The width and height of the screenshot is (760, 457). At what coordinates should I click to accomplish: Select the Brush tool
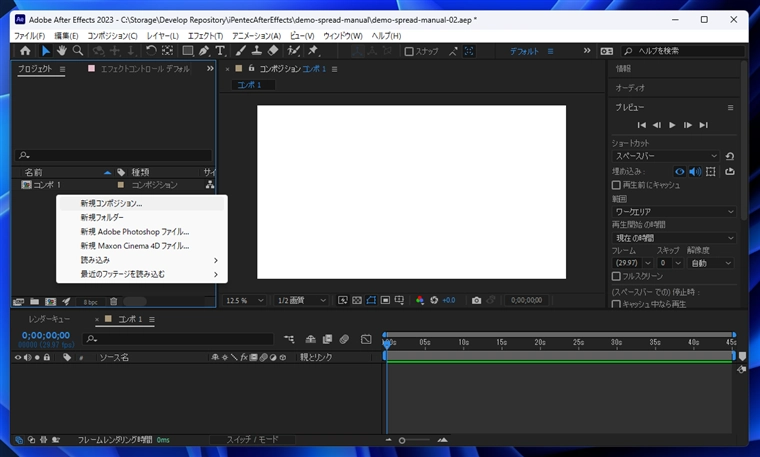(241, 50)
